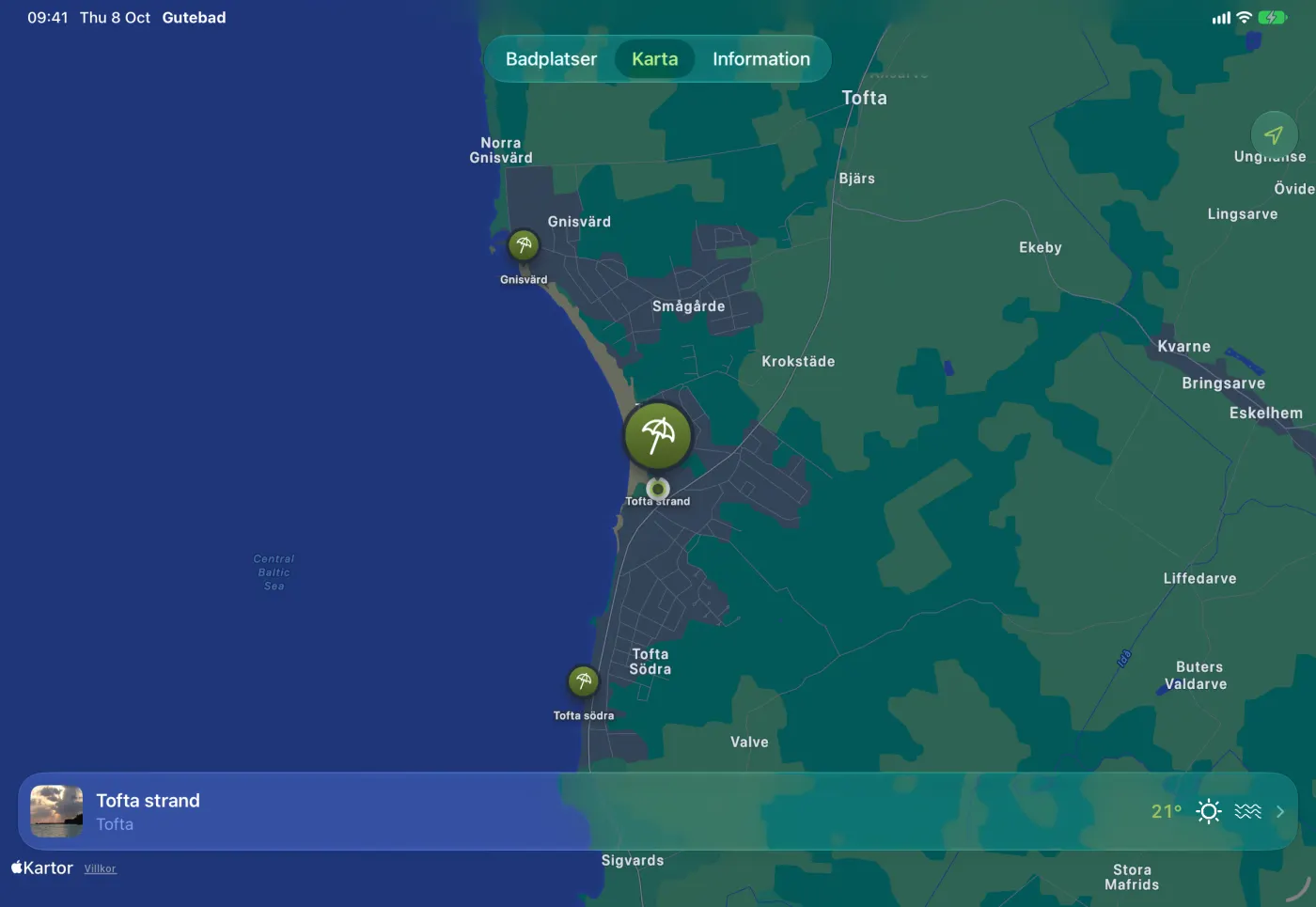Open Tofta strand details via chevron
The height and width of the screenshot is (907, 1316).
1280,811
